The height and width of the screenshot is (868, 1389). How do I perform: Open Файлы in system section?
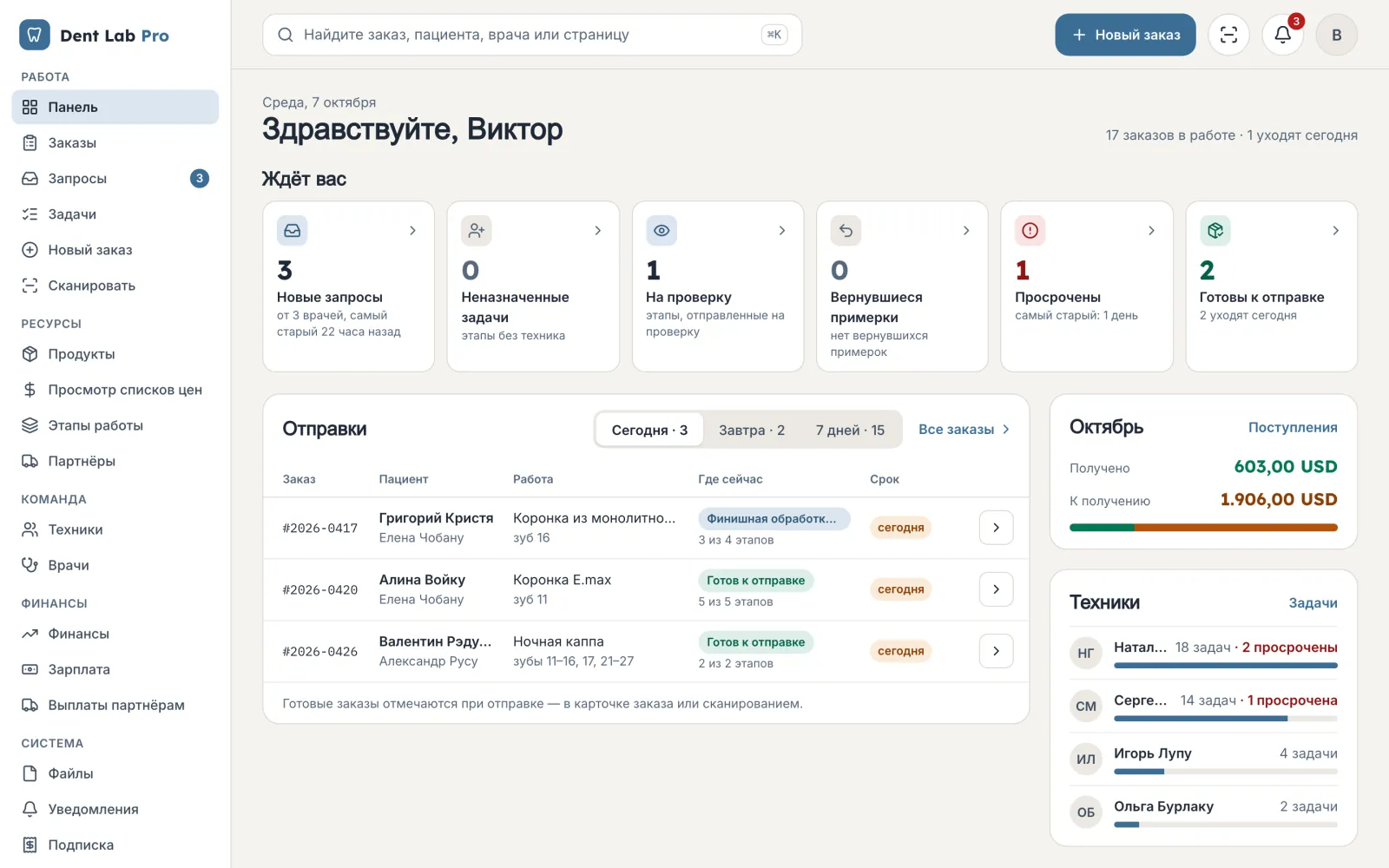tap(115, 773)
